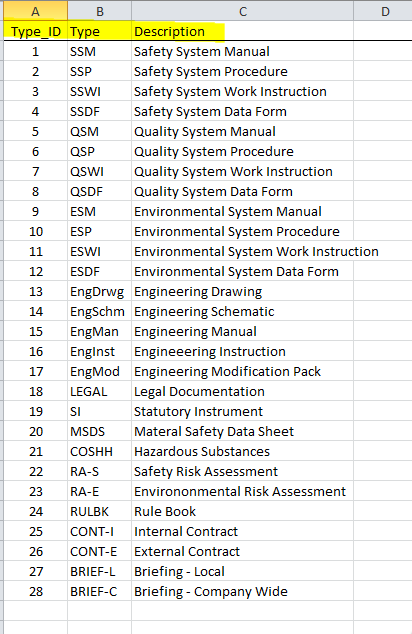
Task: Select column D header
Action: 383,11
